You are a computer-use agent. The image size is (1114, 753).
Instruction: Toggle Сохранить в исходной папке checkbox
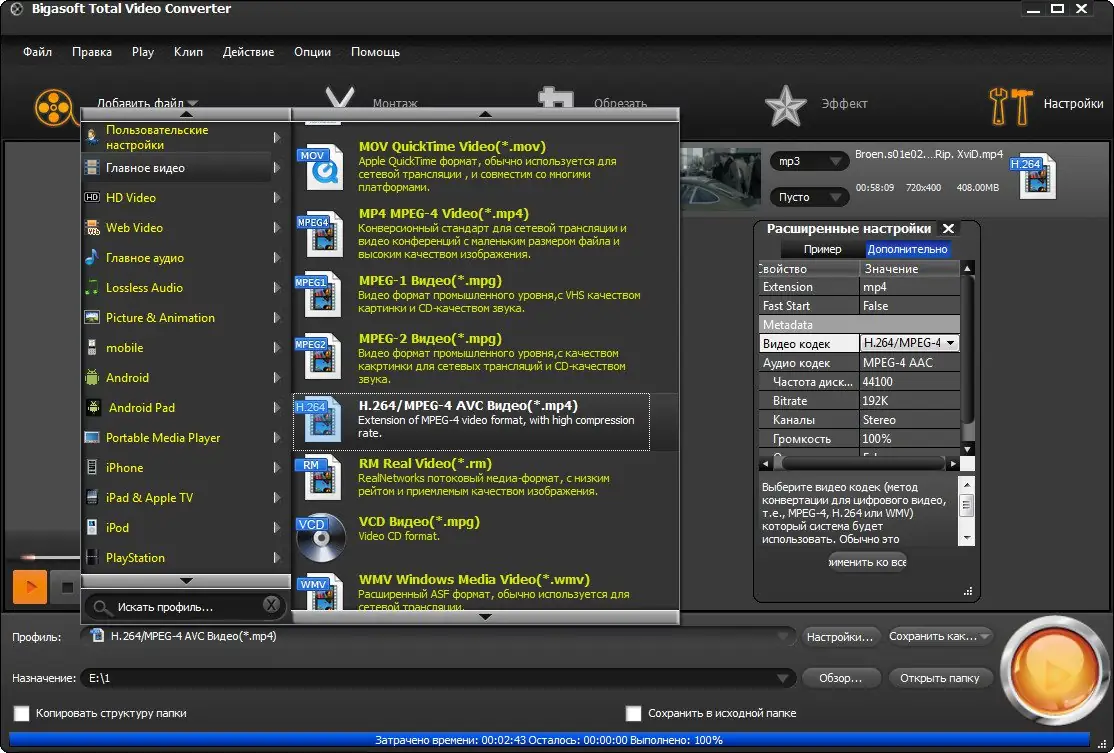point(633,713)
